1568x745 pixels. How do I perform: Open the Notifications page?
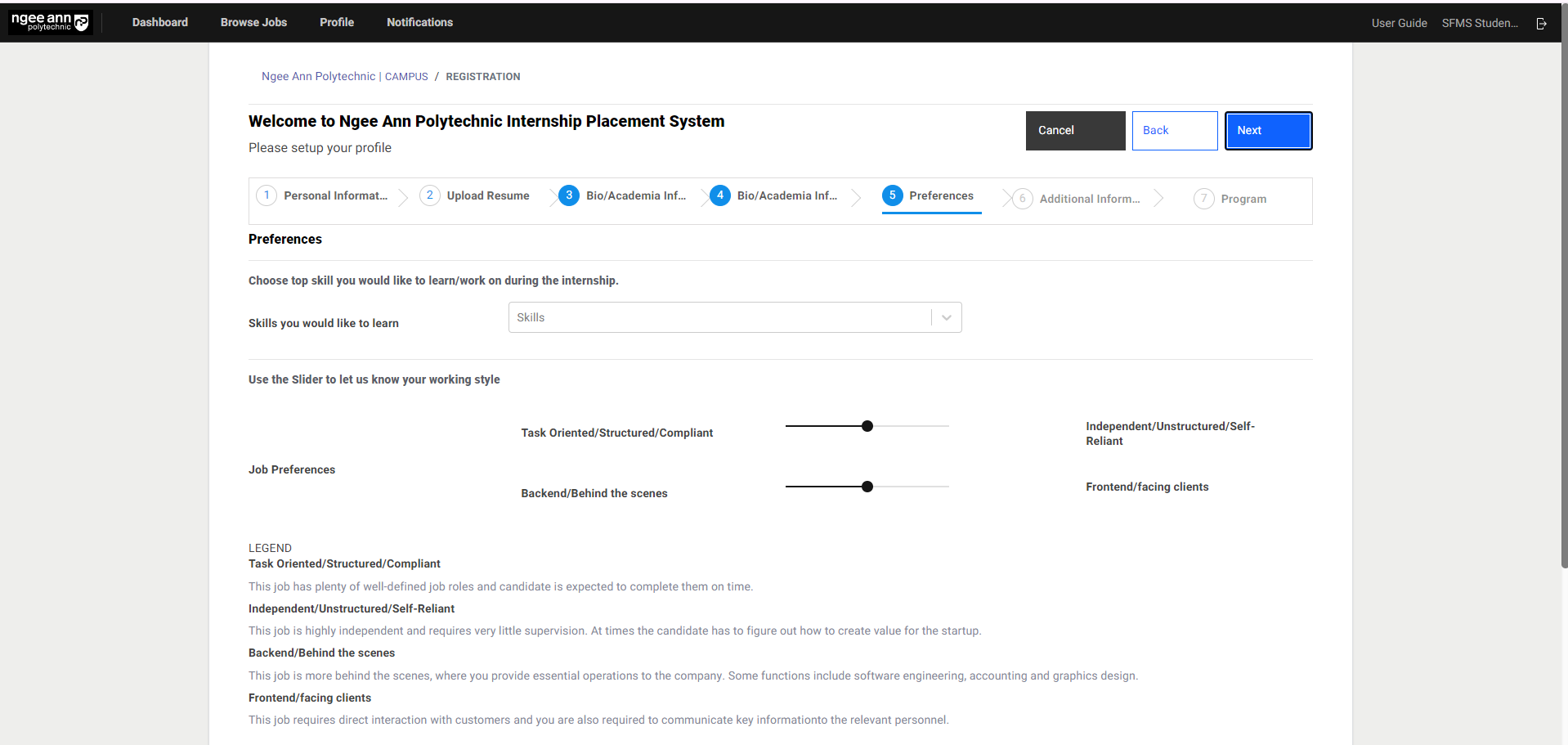[419, 22]
